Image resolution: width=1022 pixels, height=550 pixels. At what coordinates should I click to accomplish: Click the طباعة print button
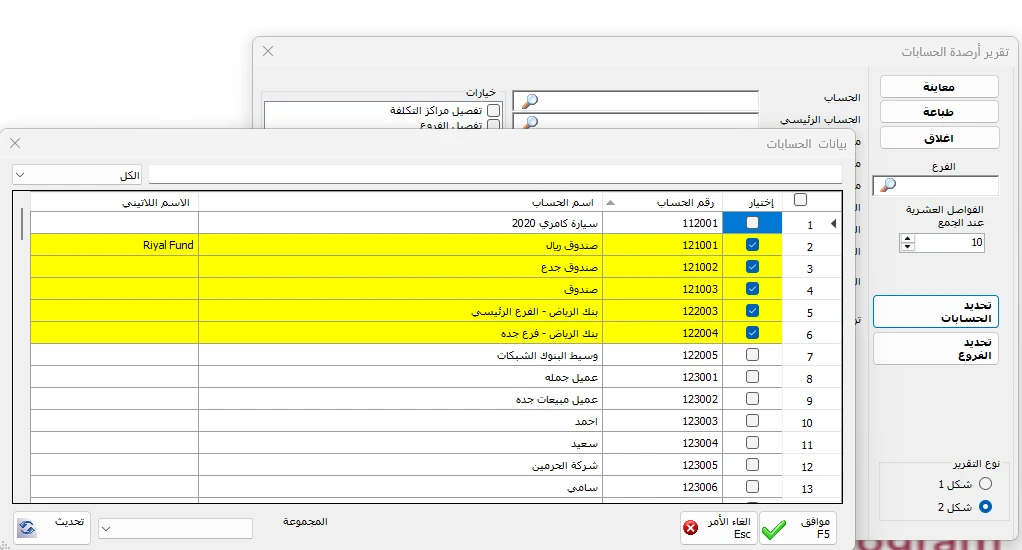pos(939,112)
